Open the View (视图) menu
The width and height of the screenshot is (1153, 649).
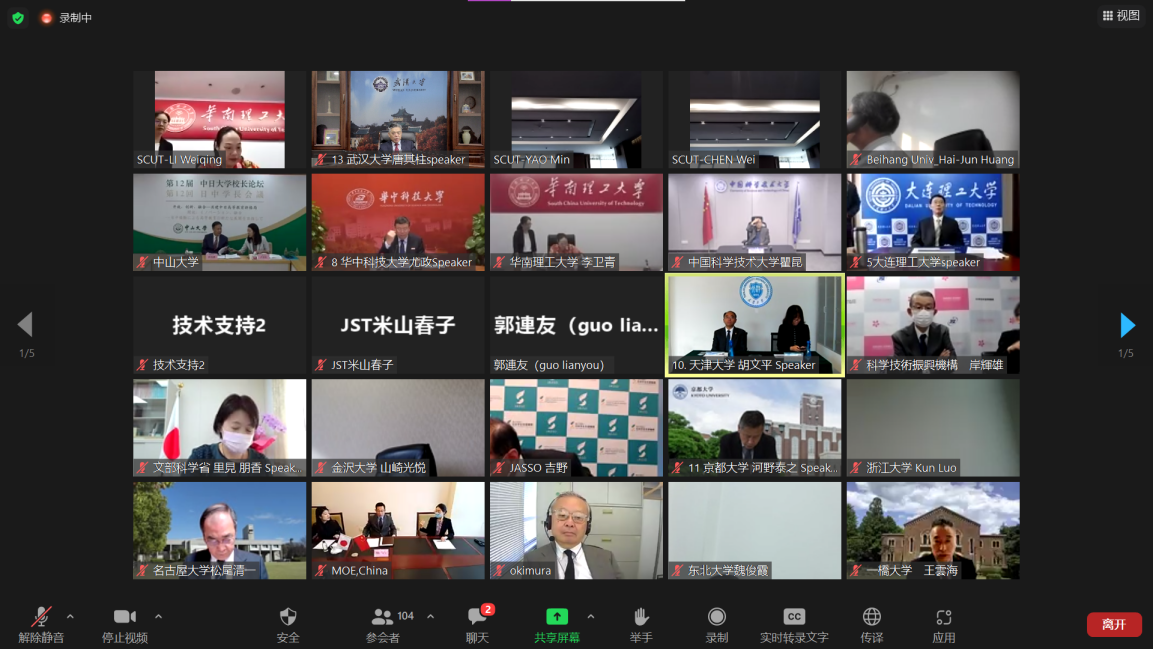pos(1121,16)
